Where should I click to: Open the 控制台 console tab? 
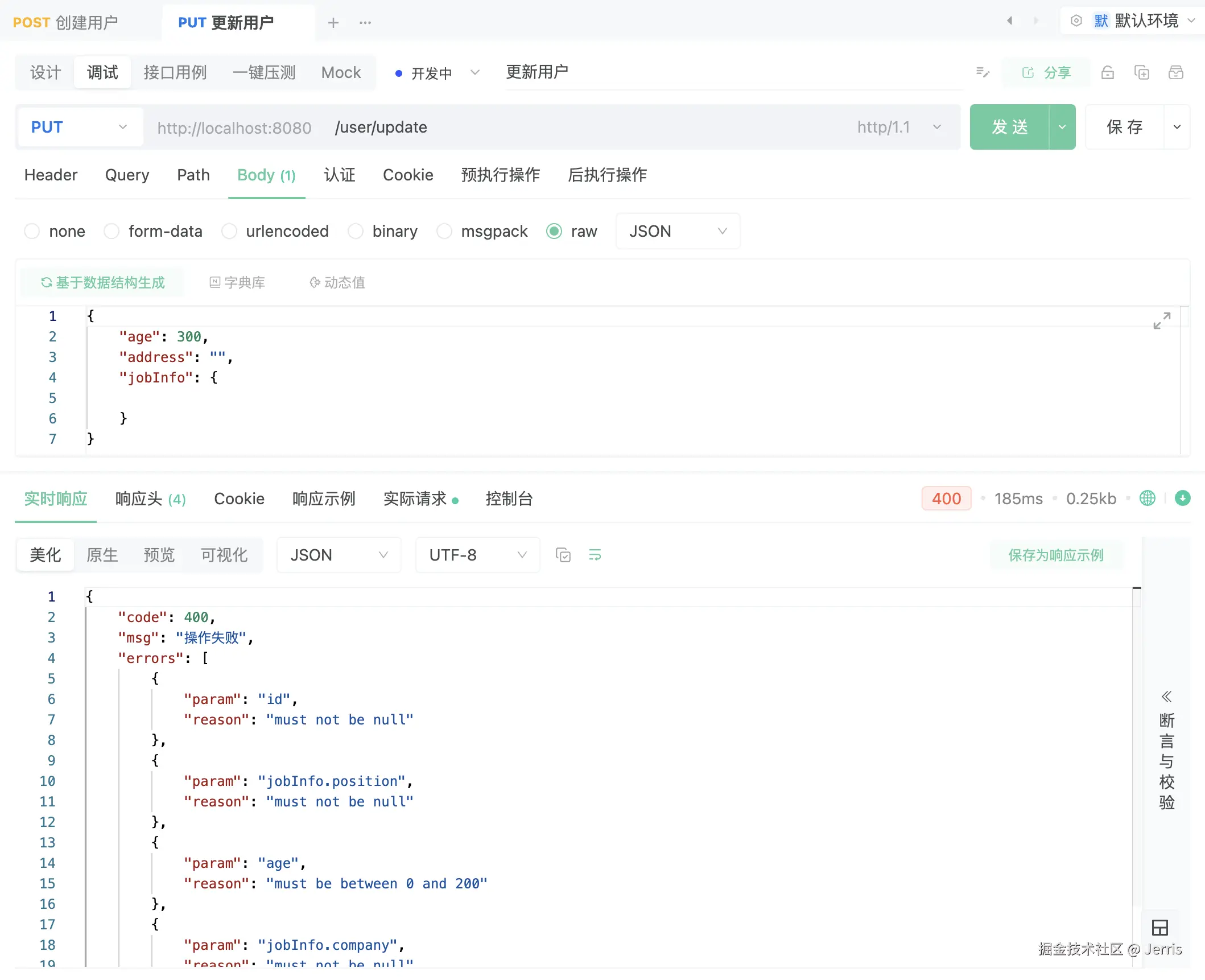click(509, 499)
